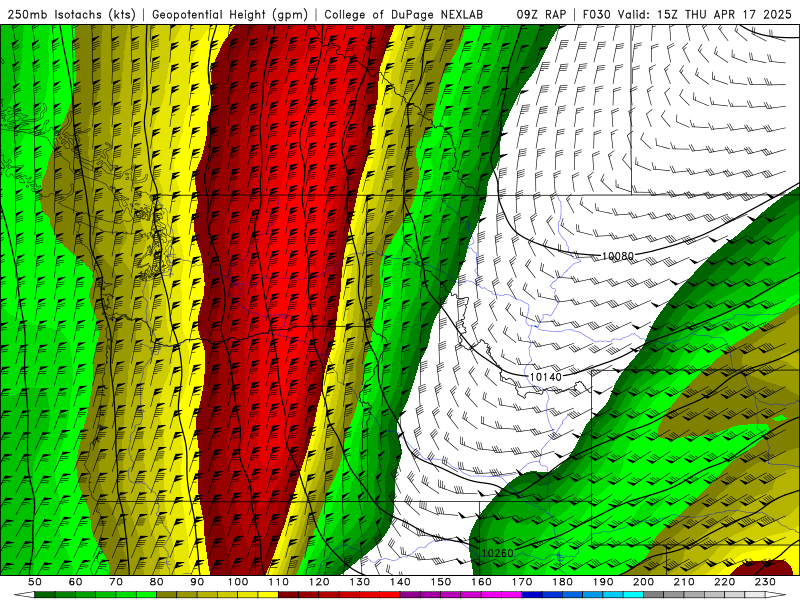The image size is (800, 600).
Task: Click the 100 knot color scale label
Action: click(238, 582)
